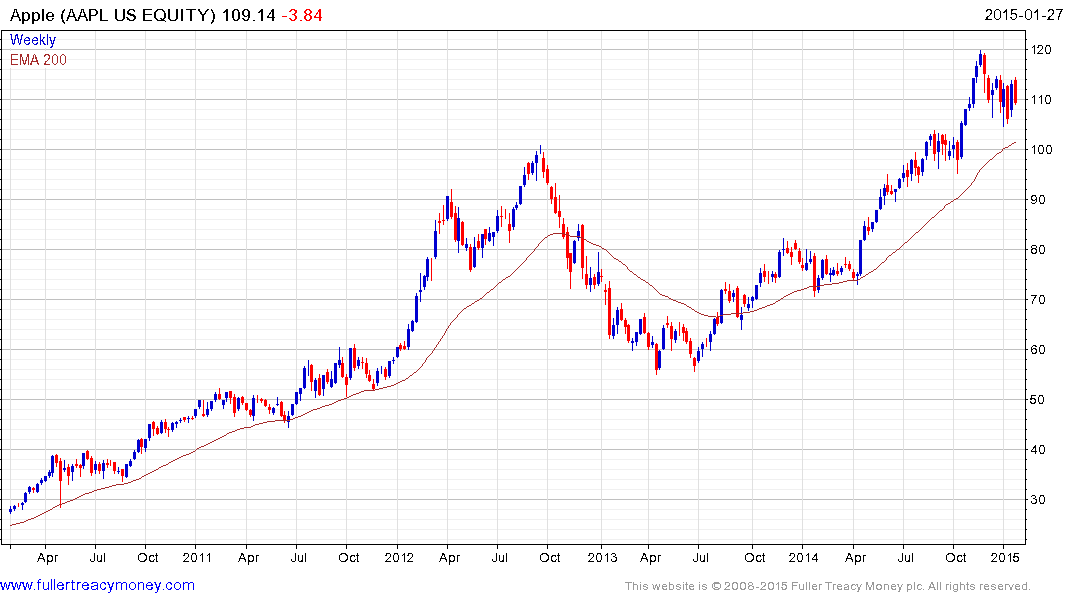Click the 'Weekly' interval label
The width and height of the screenshot is (1075, 600).
33,40
